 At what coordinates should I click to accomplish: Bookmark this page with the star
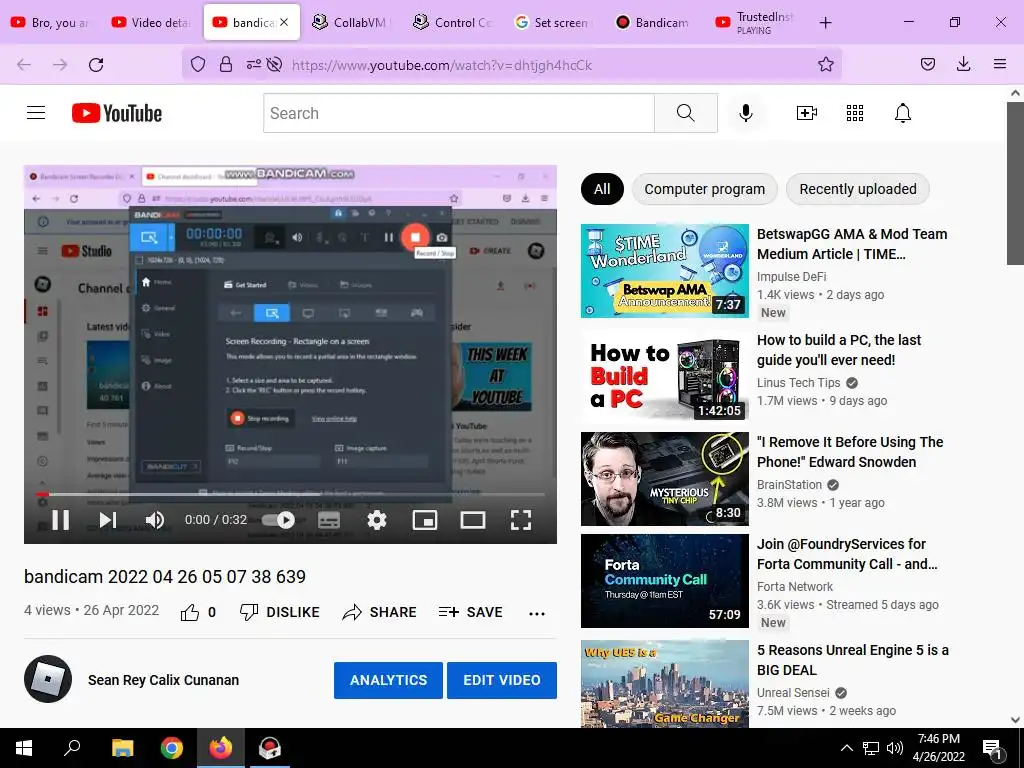[x=825, y=65]
